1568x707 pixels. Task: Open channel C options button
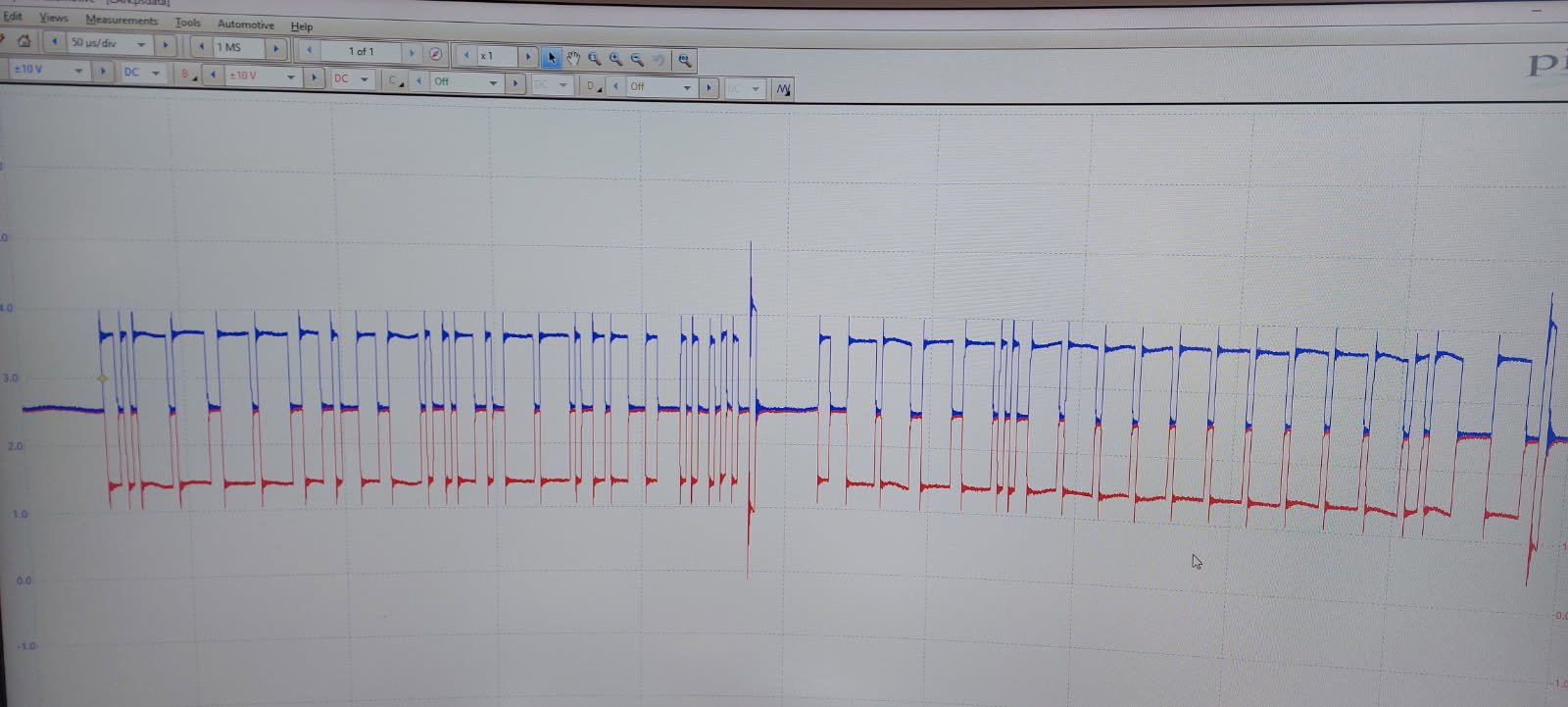tap(395, 80)
